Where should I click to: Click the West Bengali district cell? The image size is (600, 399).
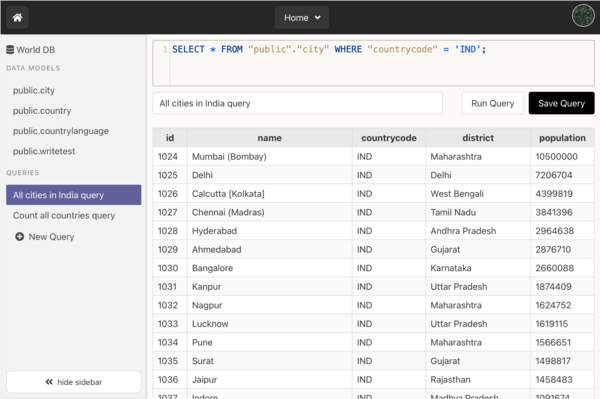click(478, 194)
